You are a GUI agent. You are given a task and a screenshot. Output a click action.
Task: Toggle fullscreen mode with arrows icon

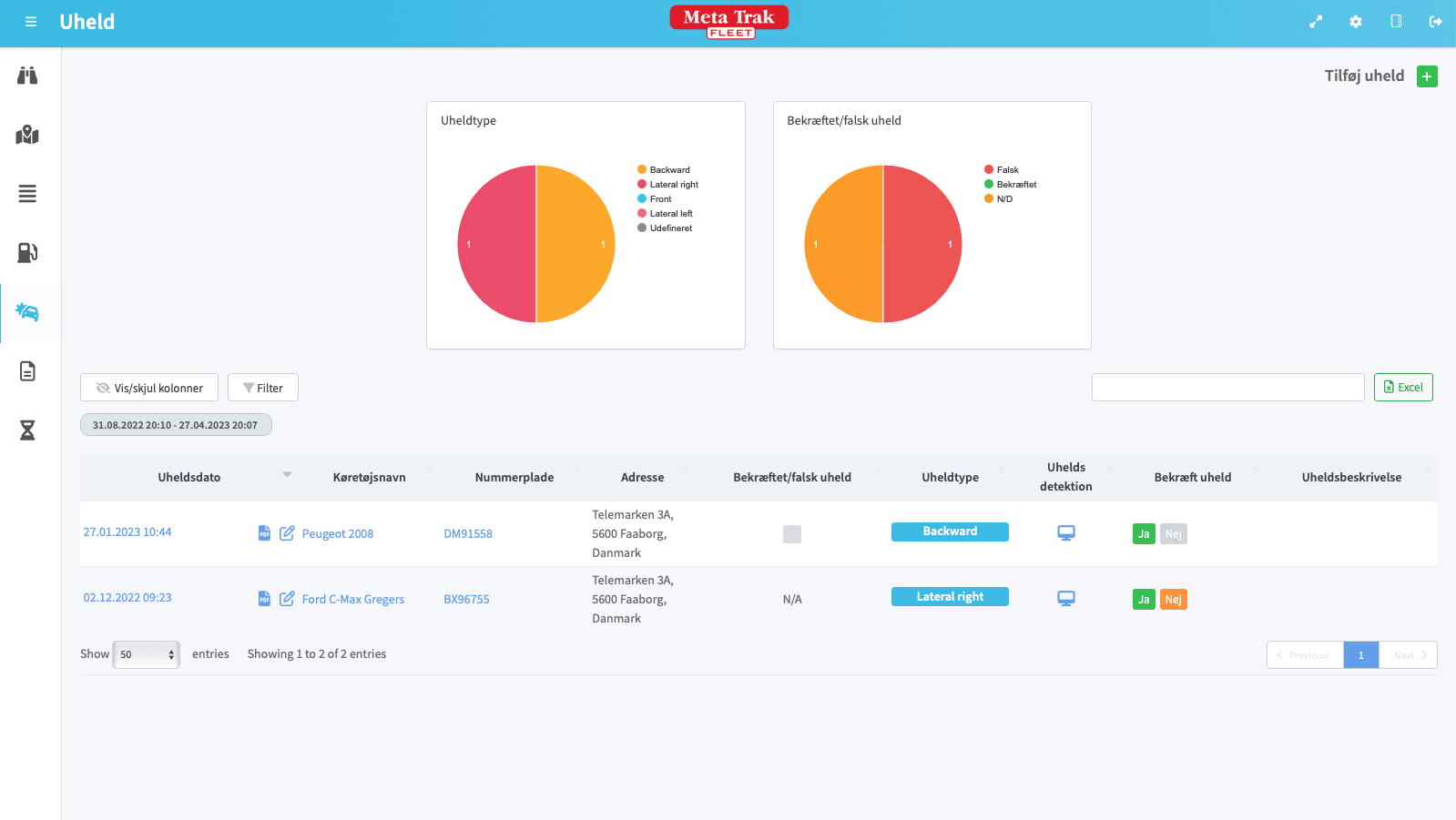pyautogui.click(x=1316, y=22)
